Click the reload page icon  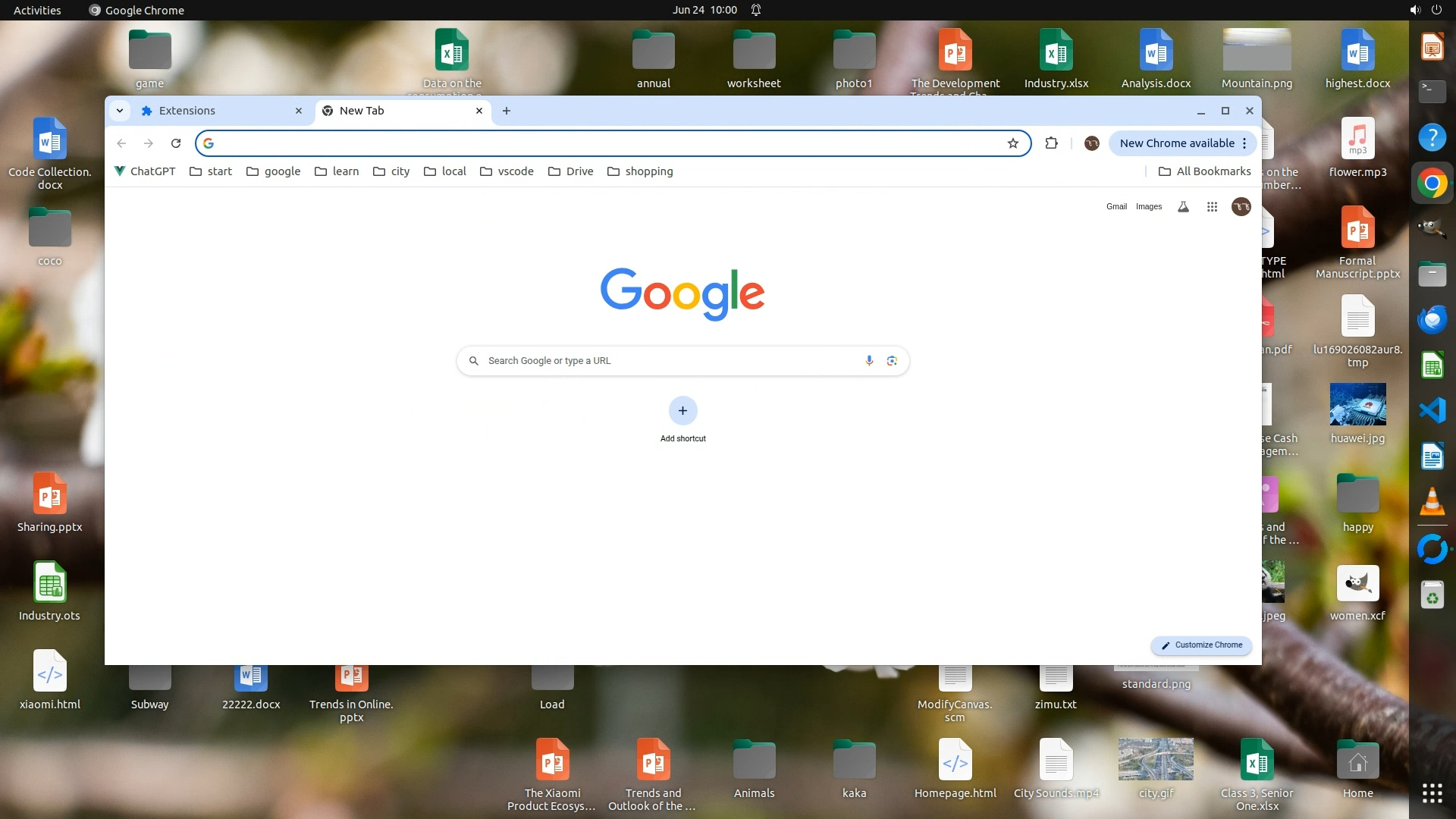[x=176, y=143]
